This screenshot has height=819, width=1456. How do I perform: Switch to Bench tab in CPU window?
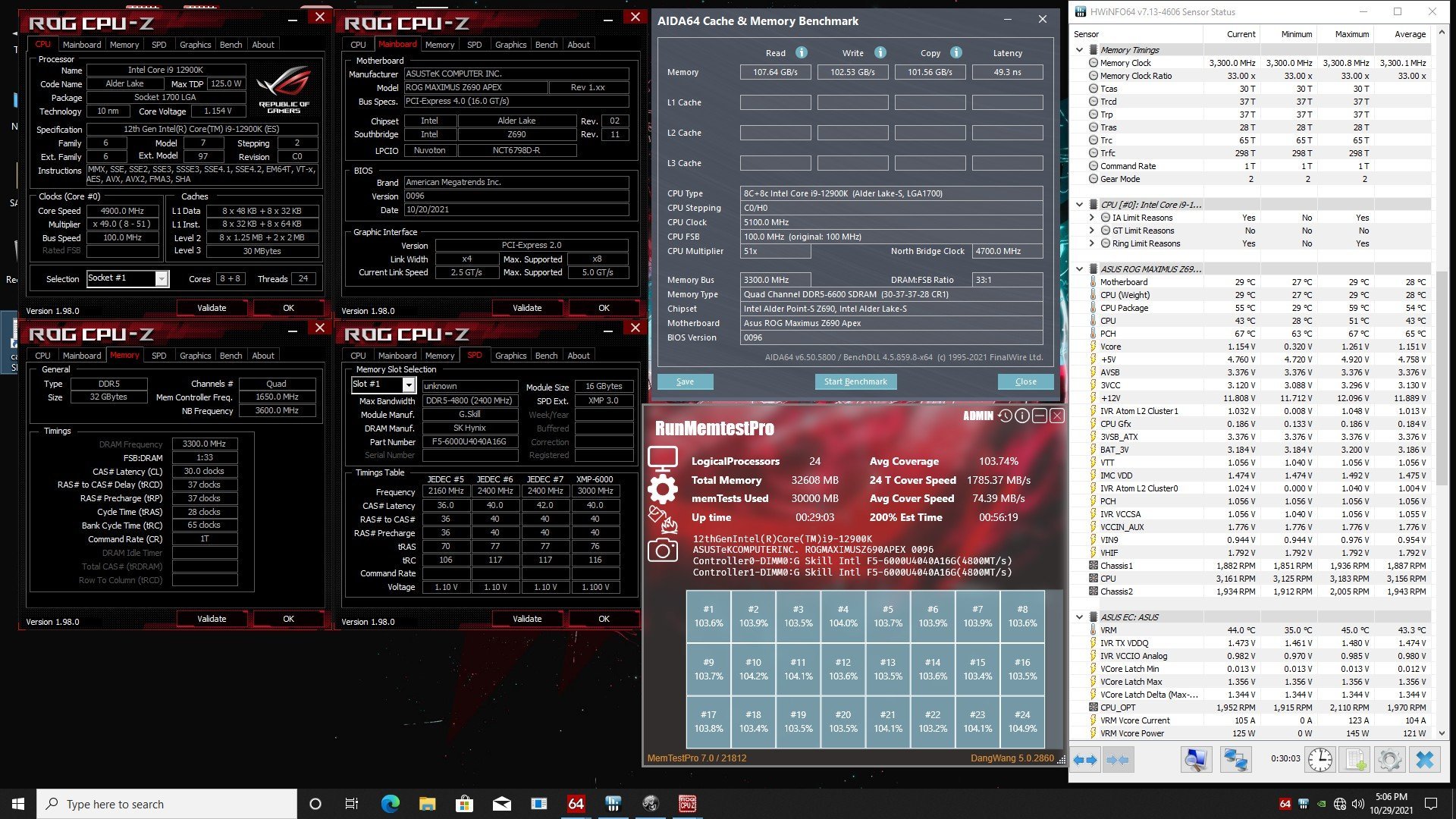pos(231,45)
